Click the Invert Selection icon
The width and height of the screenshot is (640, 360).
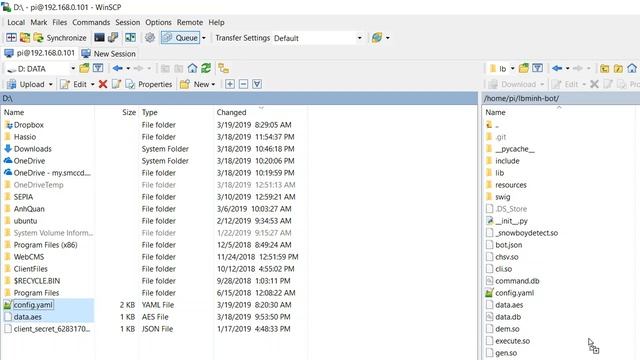(x=257, y=84)
